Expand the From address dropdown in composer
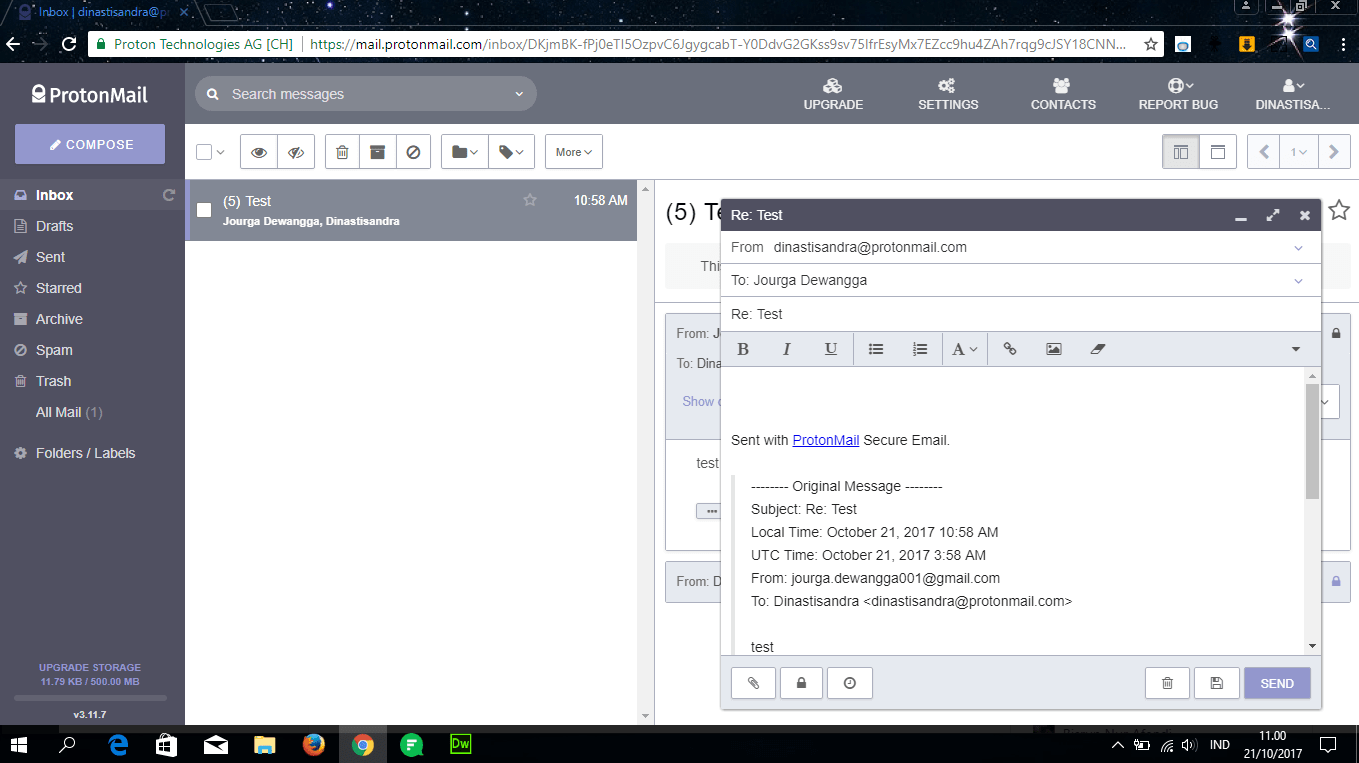The height and width of the screenshot is (763, 1359). pos(1299,247)
